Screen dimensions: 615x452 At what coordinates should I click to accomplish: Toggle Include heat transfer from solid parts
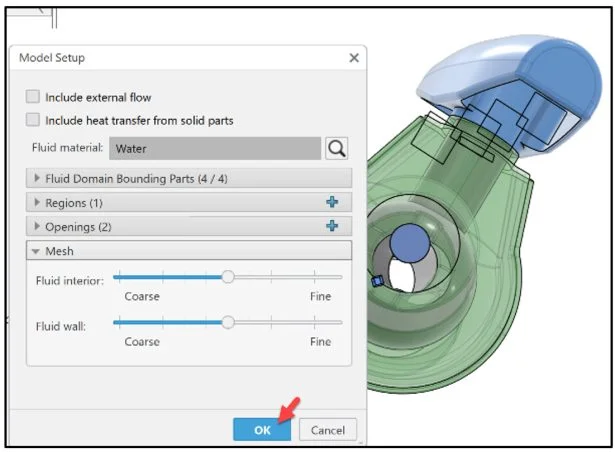[33, 120]
